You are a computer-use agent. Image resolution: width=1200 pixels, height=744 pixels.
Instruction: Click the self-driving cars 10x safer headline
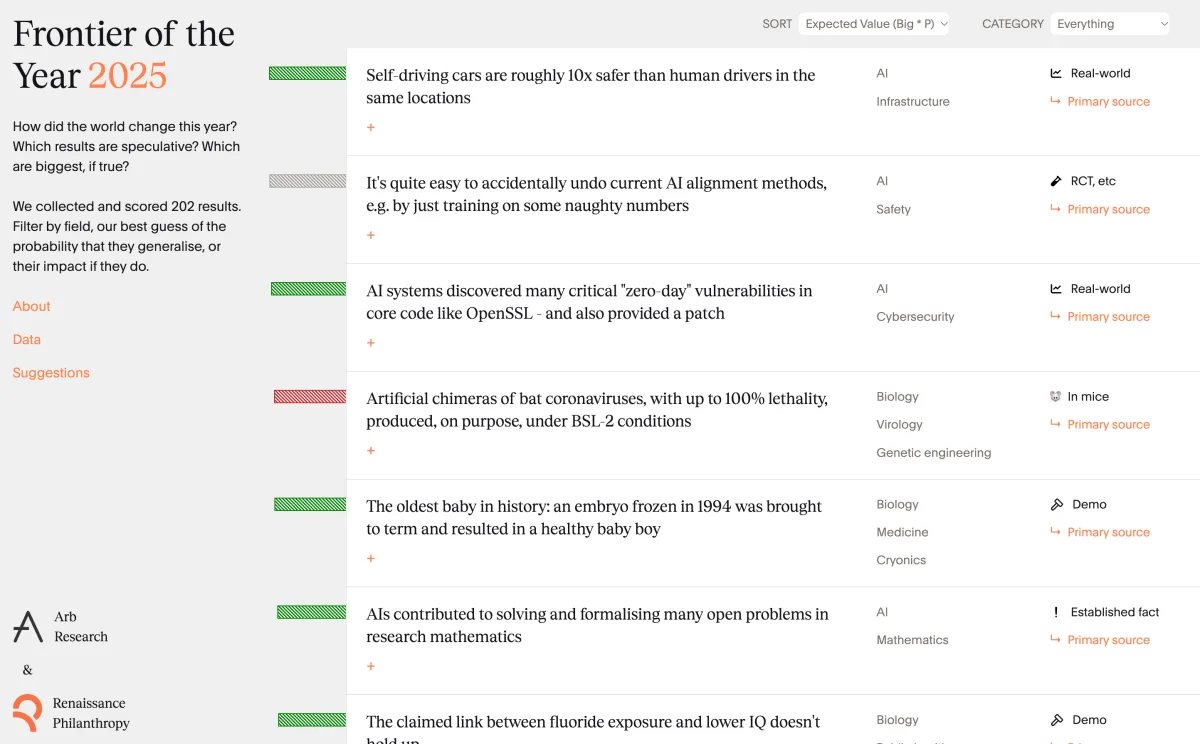point(591,86)
